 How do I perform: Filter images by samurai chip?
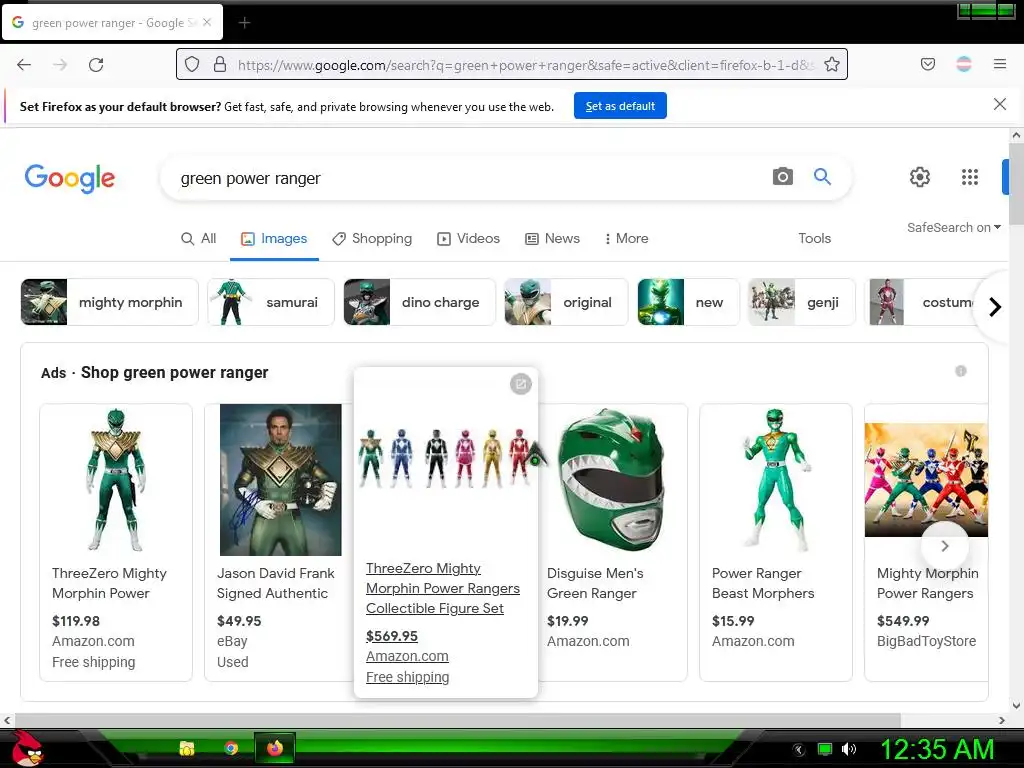click(271, 302)
